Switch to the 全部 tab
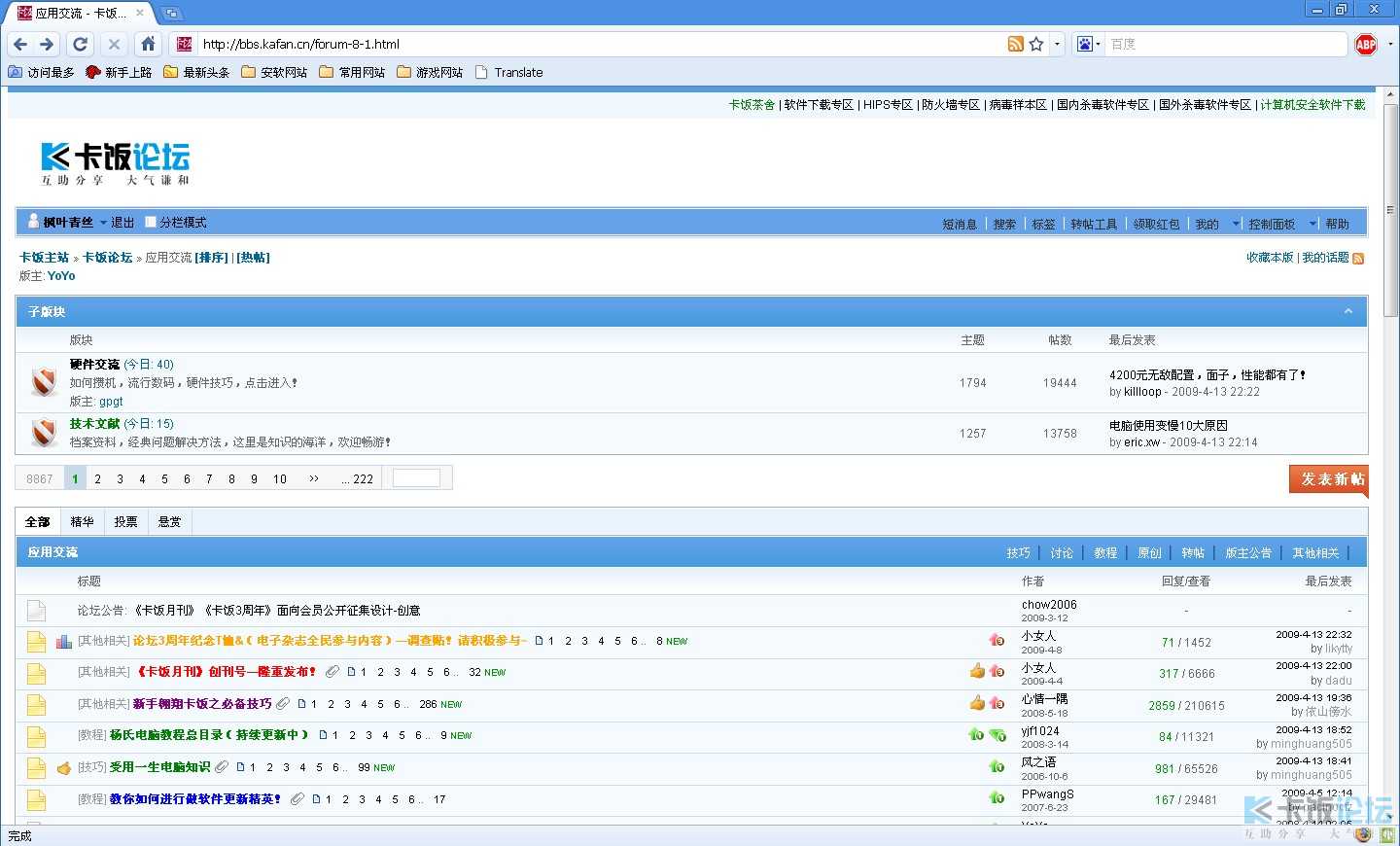Viewport: 1400px width, 846px height. tap(38, 522)
